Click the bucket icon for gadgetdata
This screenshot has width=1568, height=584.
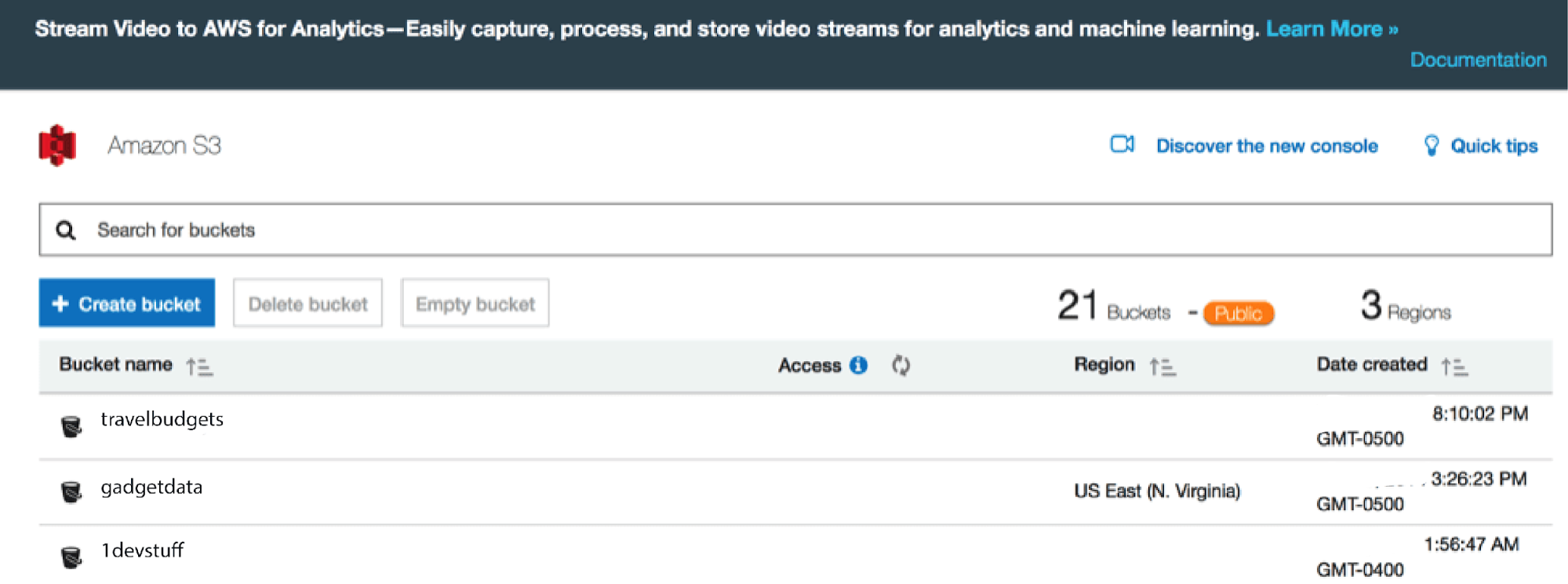pos(71,492)
